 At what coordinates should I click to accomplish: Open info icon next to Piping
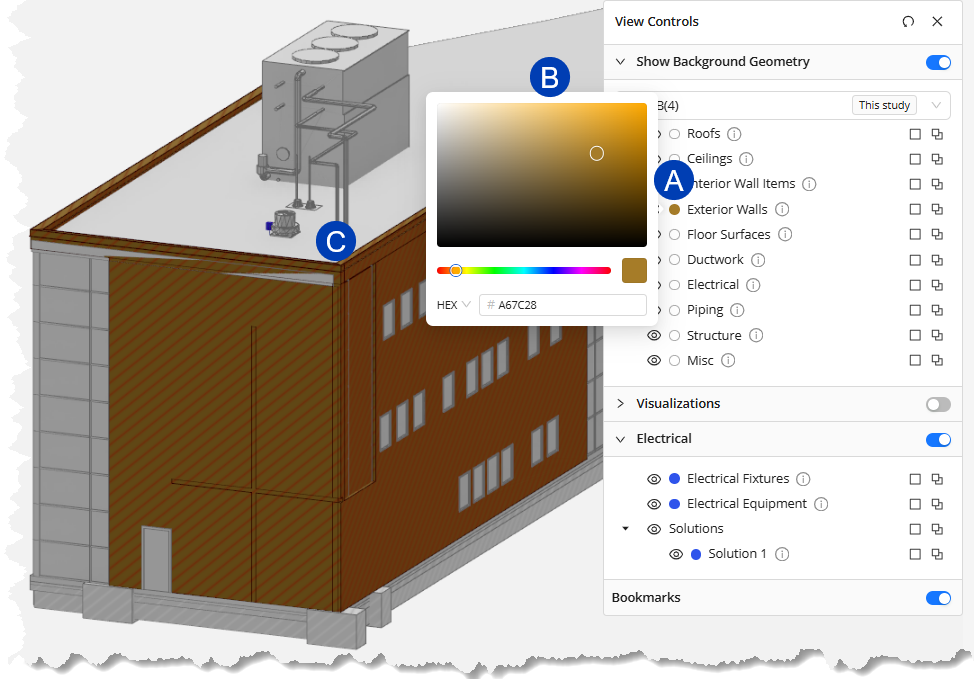(737, 310)
